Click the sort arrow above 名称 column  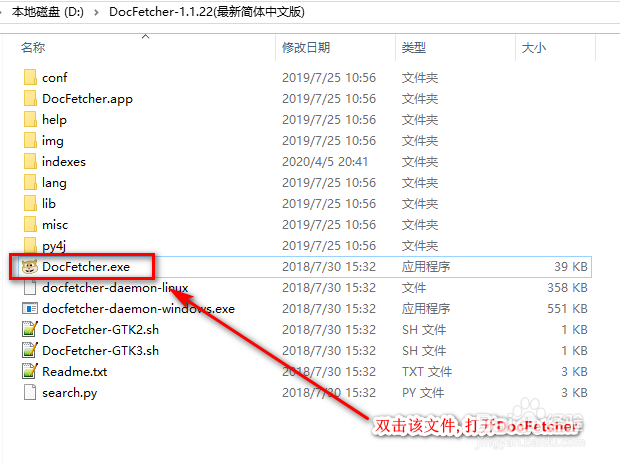pyautogui.click(x=146, y=36)
